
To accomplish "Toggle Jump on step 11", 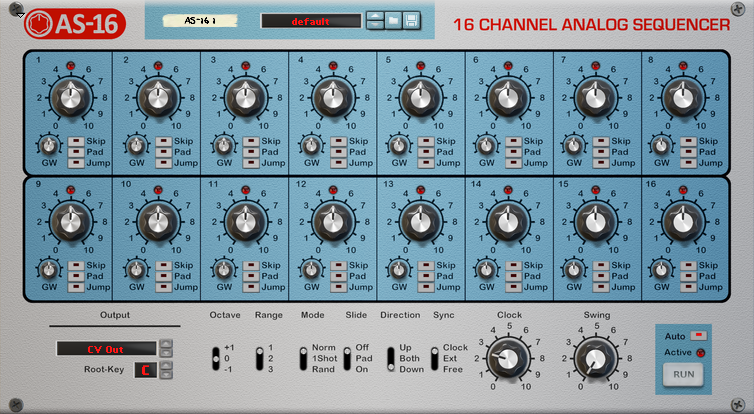I will (x=251, y=288).
